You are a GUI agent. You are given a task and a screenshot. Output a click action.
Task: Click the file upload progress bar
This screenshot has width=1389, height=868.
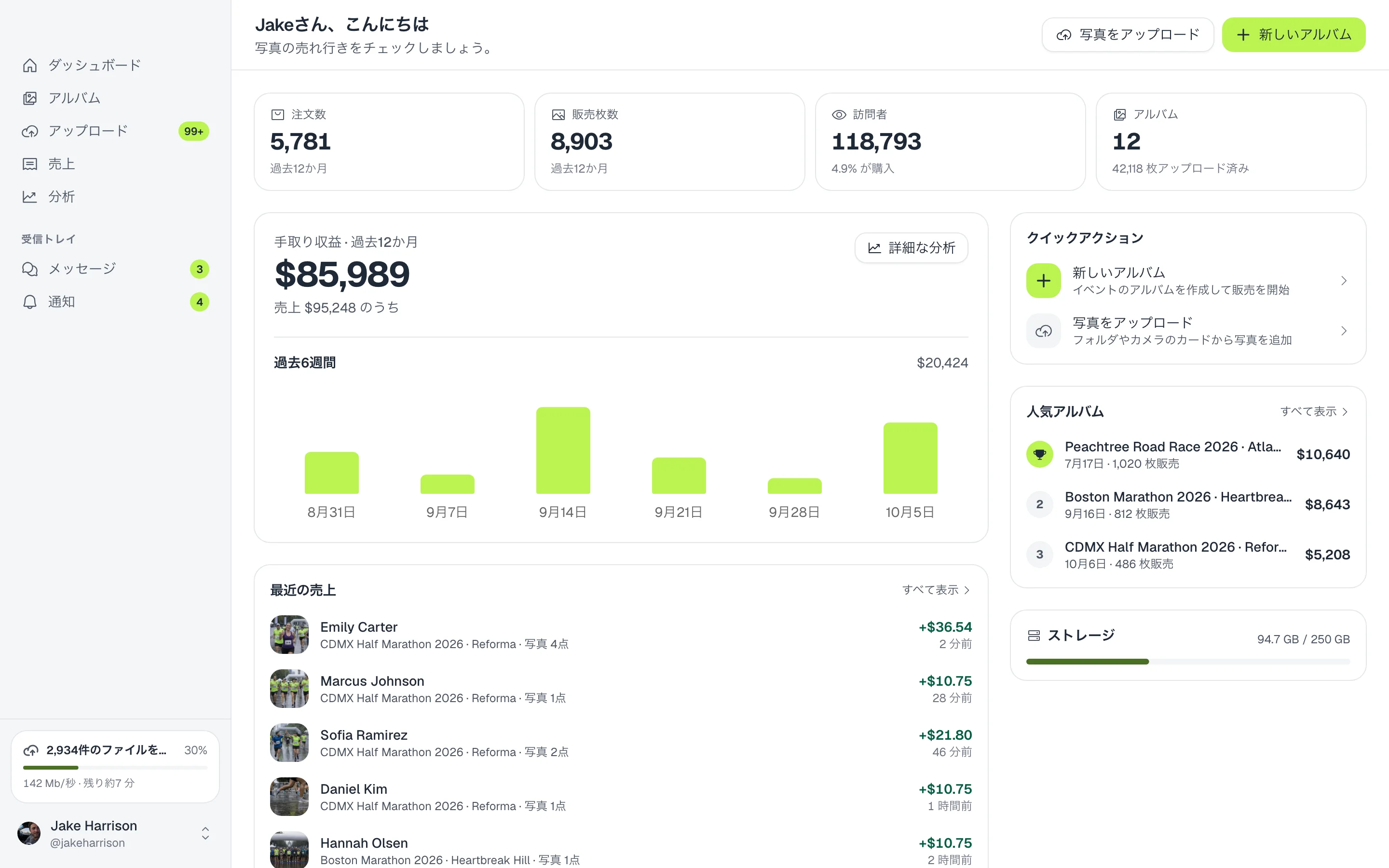point(115,768)
